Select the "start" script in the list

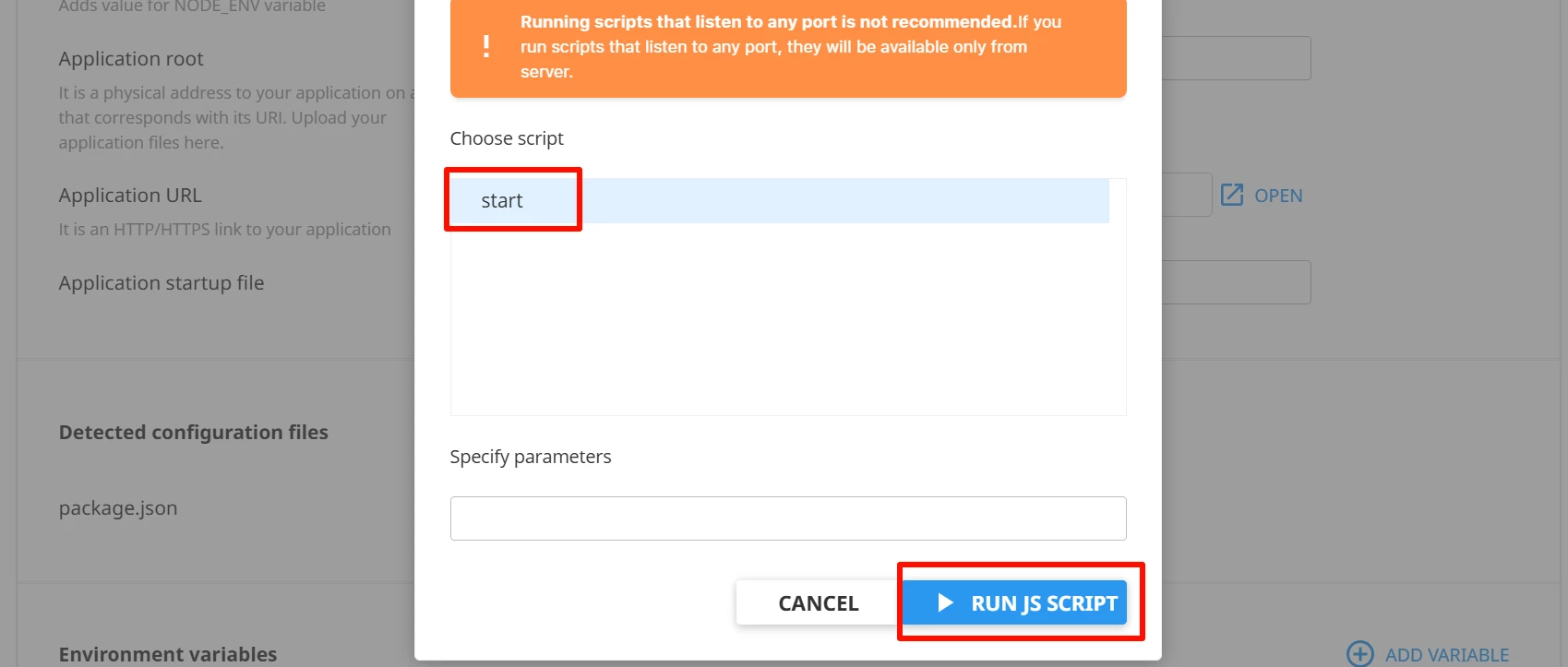[502, 201]
